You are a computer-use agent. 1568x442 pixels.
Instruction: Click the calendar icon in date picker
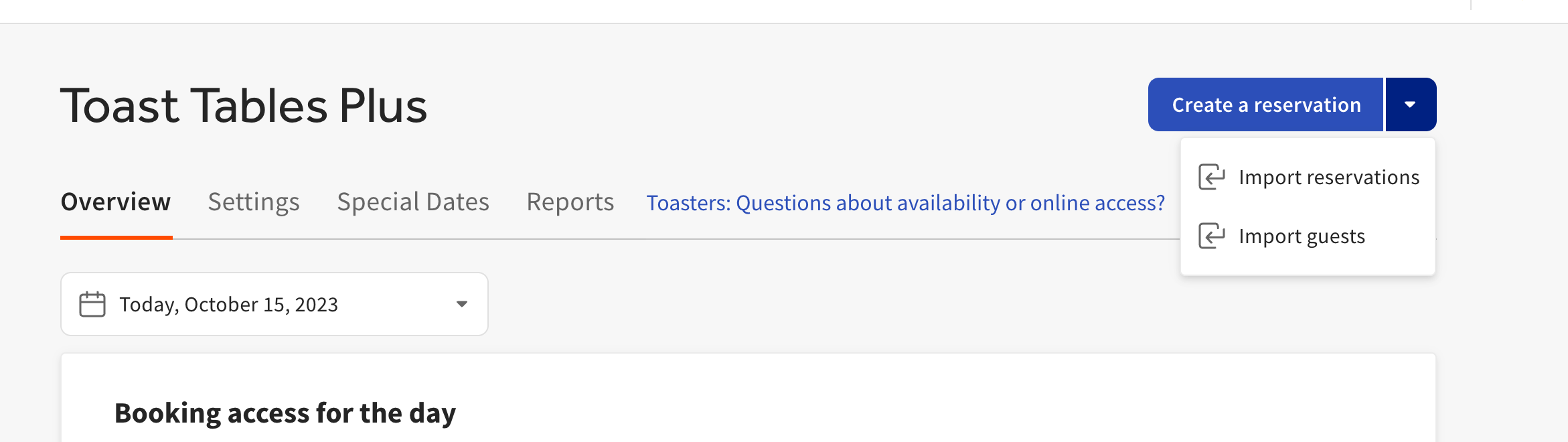click(x=92, y=305)
